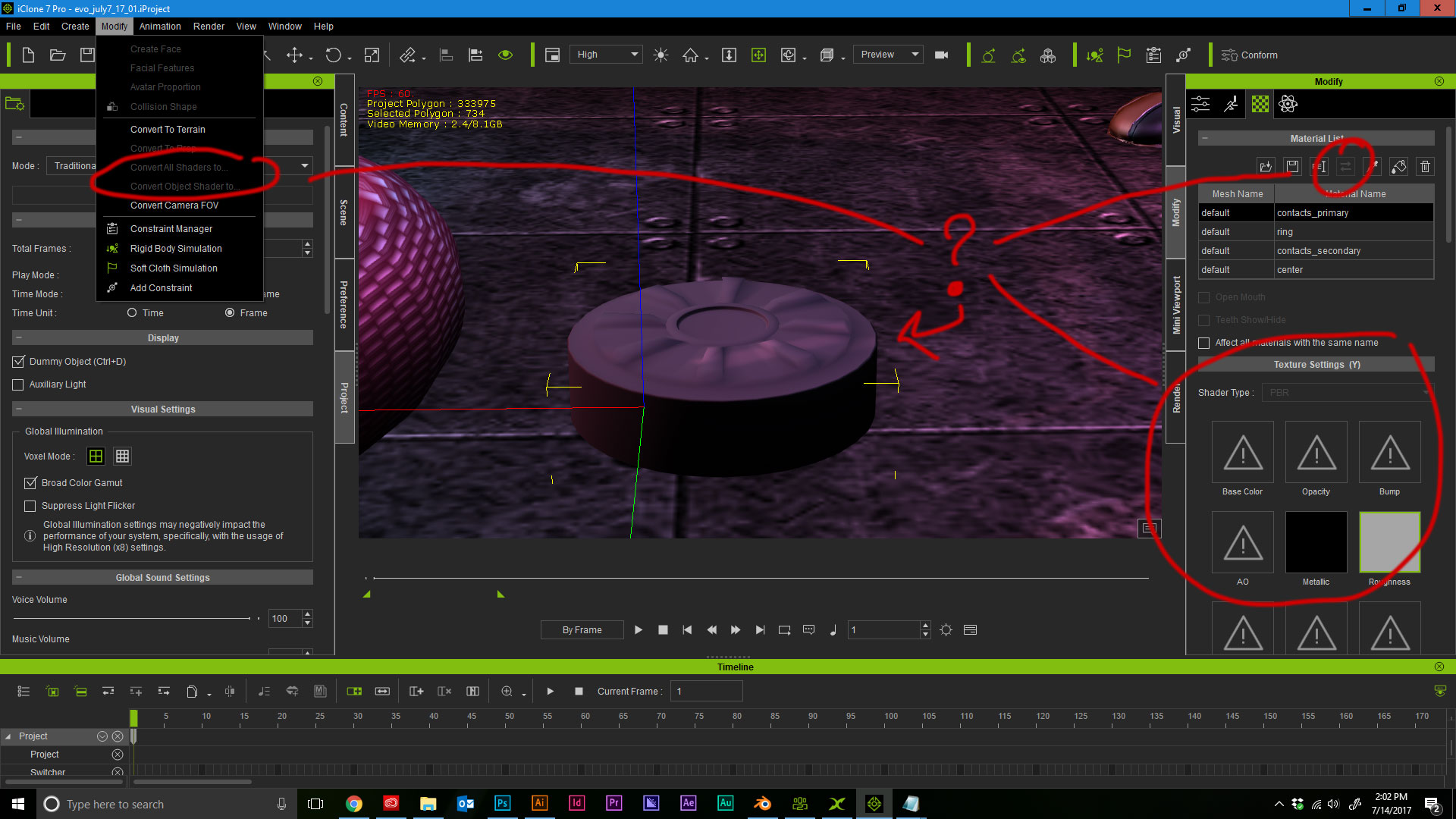
Task: Open the Mode dropdown arrow
Action: coord(304,166)
